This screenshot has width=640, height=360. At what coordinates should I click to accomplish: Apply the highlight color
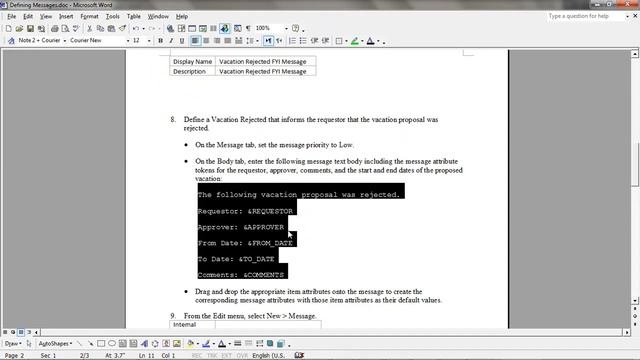354,41
